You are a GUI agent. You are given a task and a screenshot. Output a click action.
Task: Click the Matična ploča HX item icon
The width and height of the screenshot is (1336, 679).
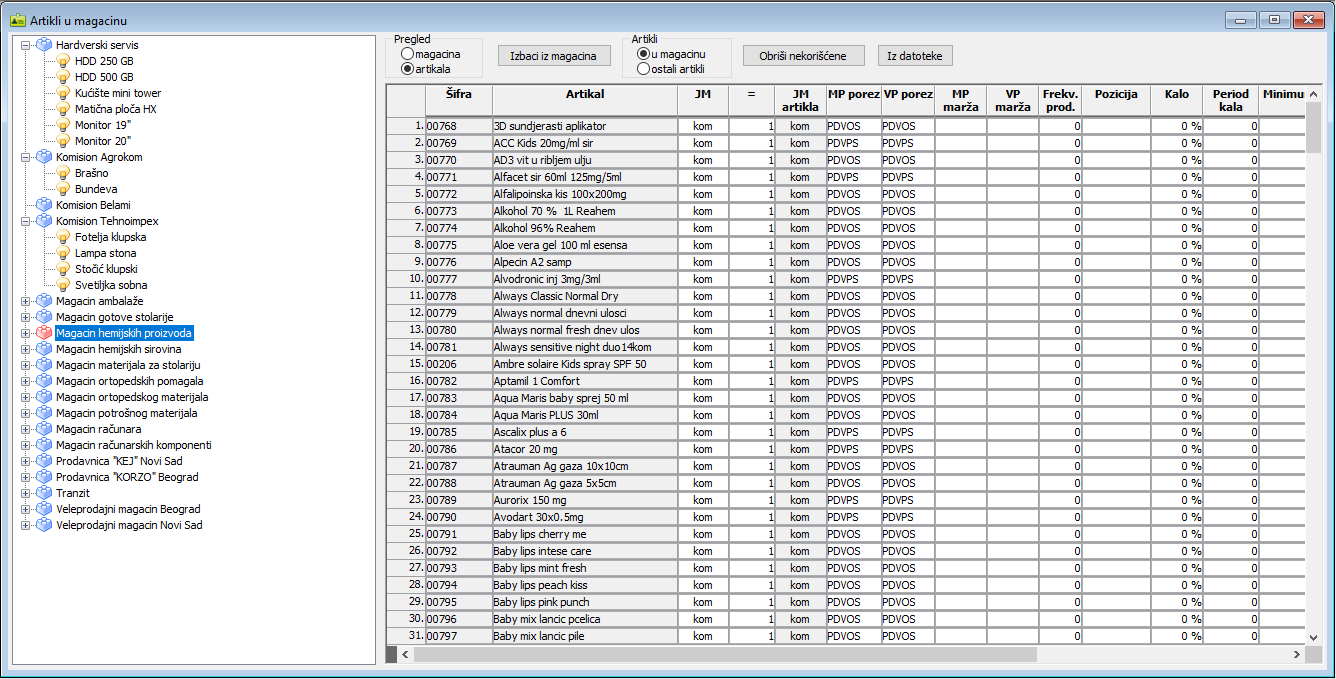63,109
